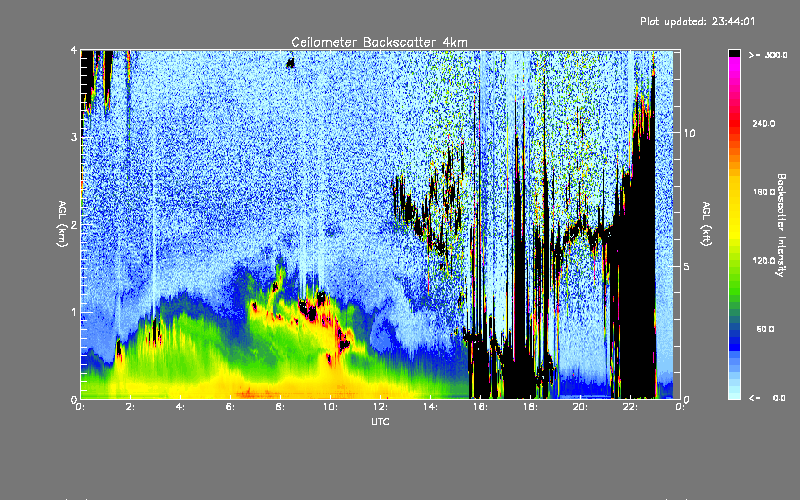Image resolution: width=800 pixels, height=500 pixels.
Task: Click the '1' km tick on left axis
Action: tap(74, 312)
